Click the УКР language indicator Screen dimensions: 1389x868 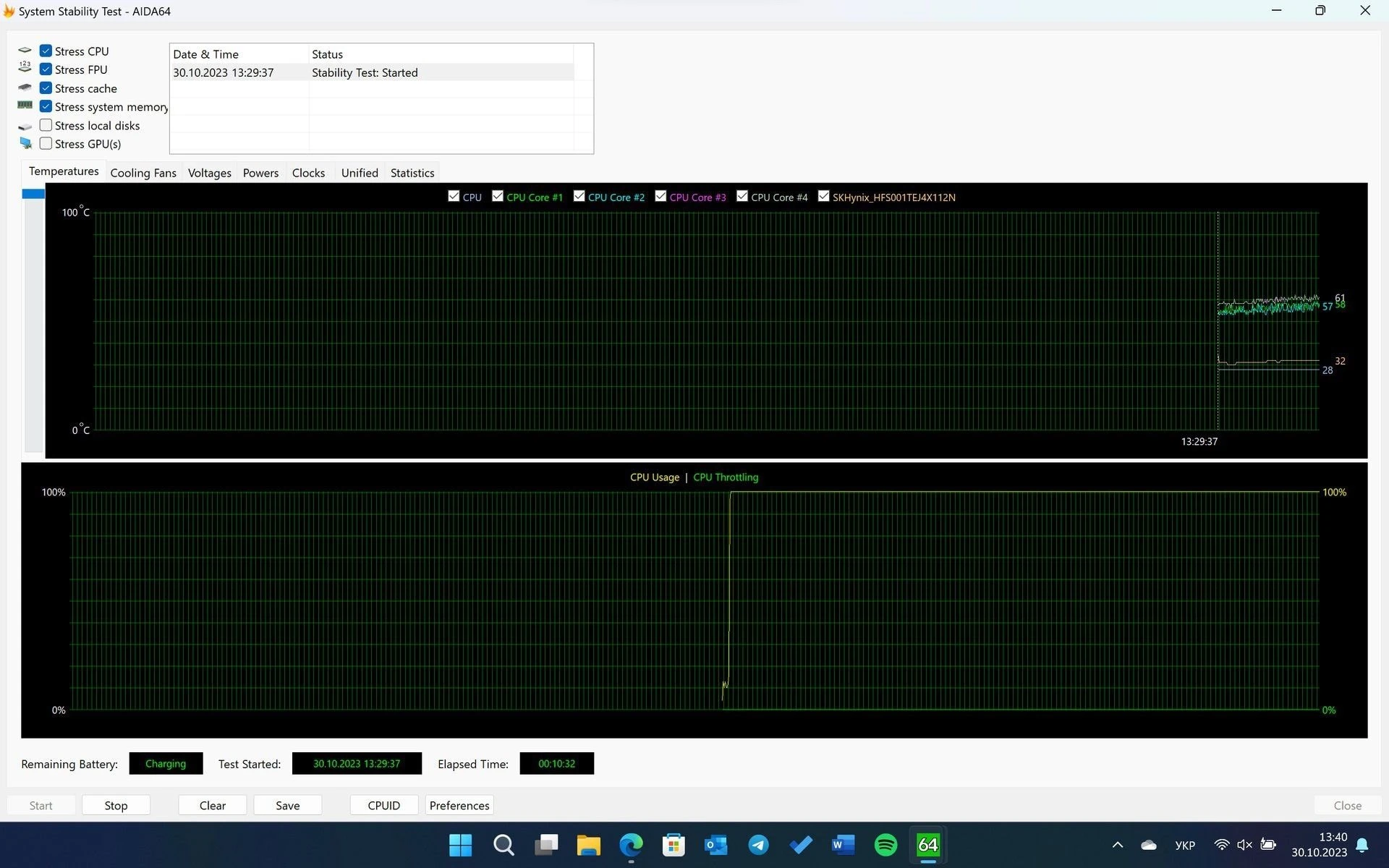1185,845
